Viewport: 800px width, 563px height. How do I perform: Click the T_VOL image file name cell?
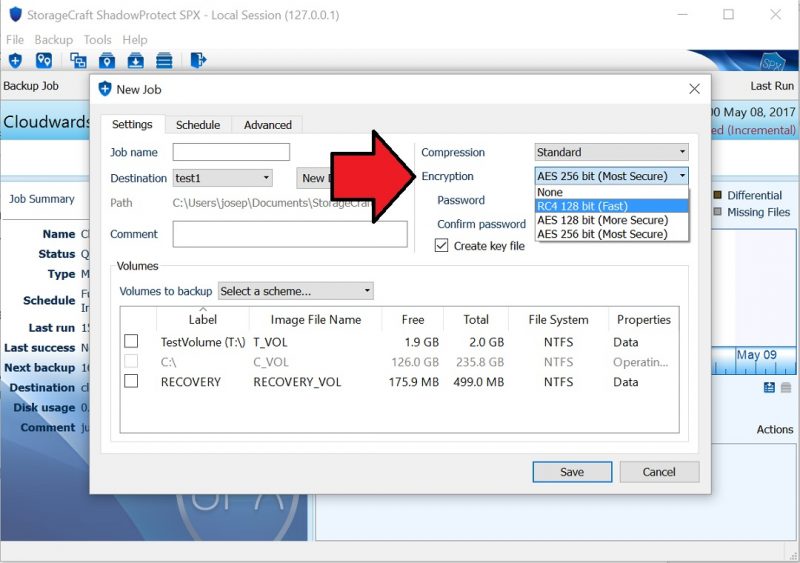[270, 342]
